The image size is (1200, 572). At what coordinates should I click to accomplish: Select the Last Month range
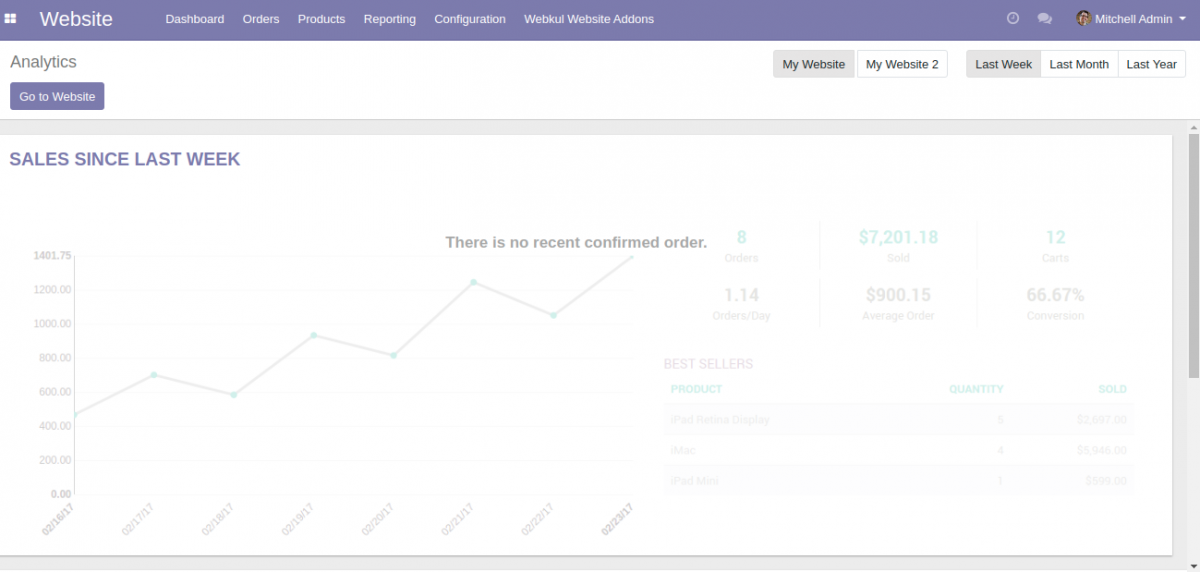click(x=1079, y=64)
